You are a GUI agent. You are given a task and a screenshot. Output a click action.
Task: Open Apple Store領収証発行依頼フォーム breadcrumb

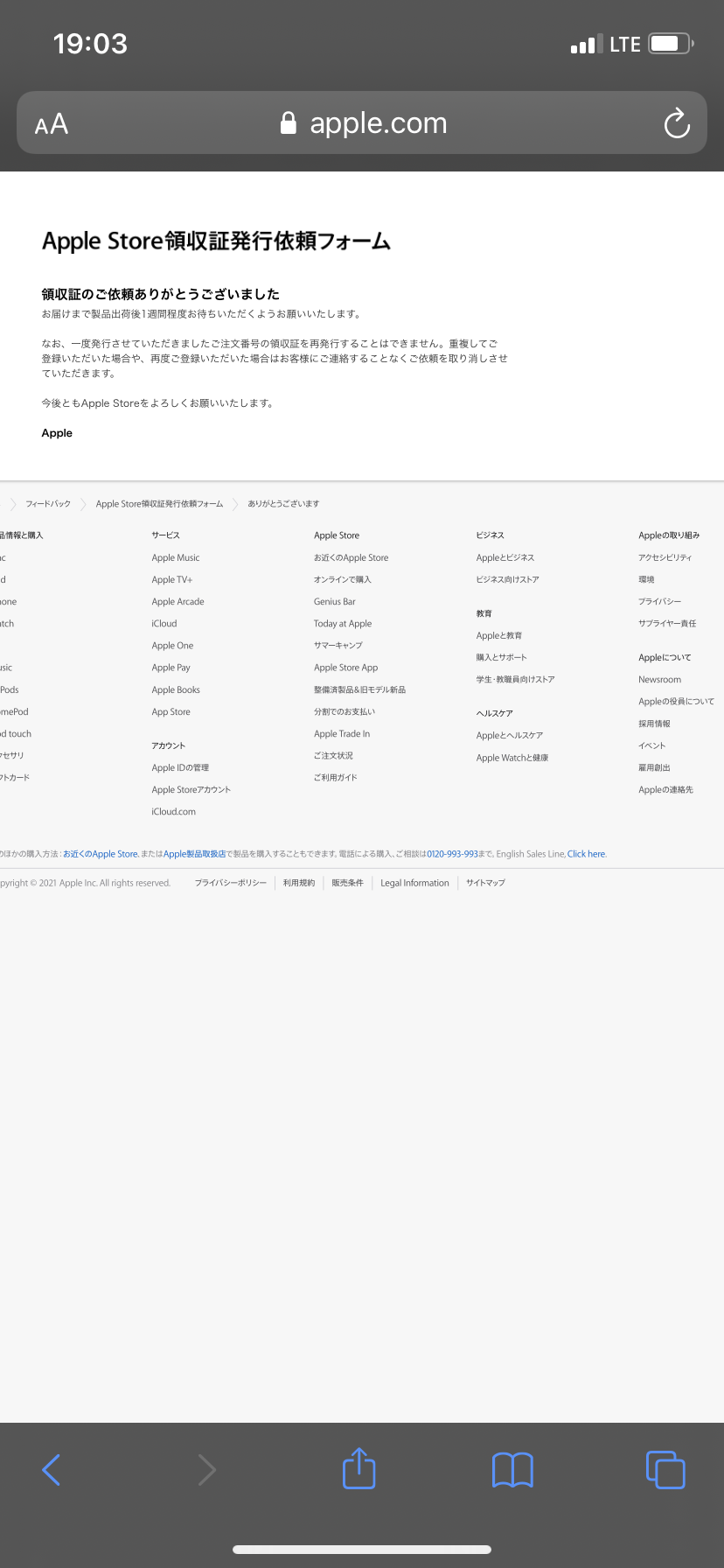159,504
